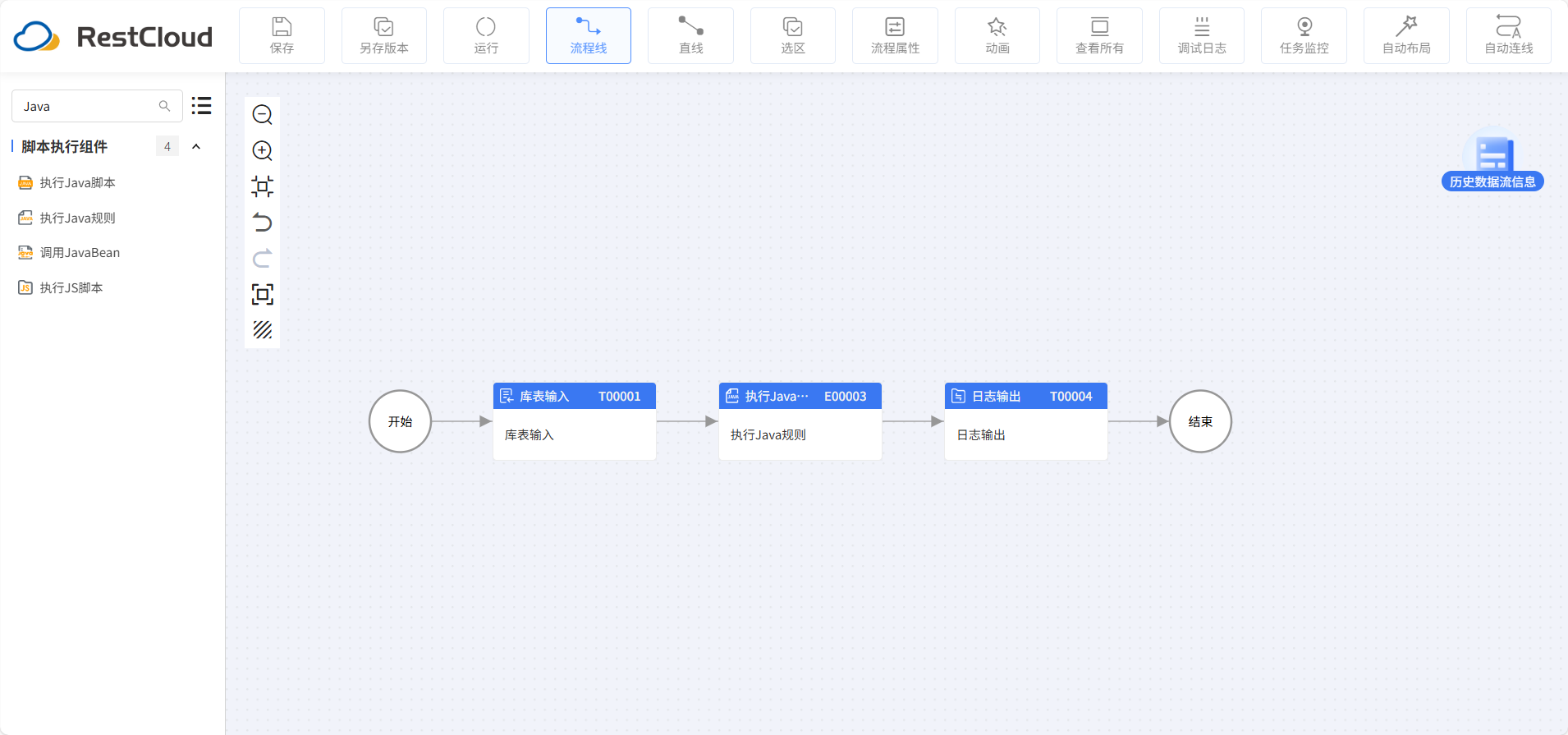The height and width of the screenshot is (735, 1568).
Task: Open 流程属性 flow properties
Action: tap(895, 36)
